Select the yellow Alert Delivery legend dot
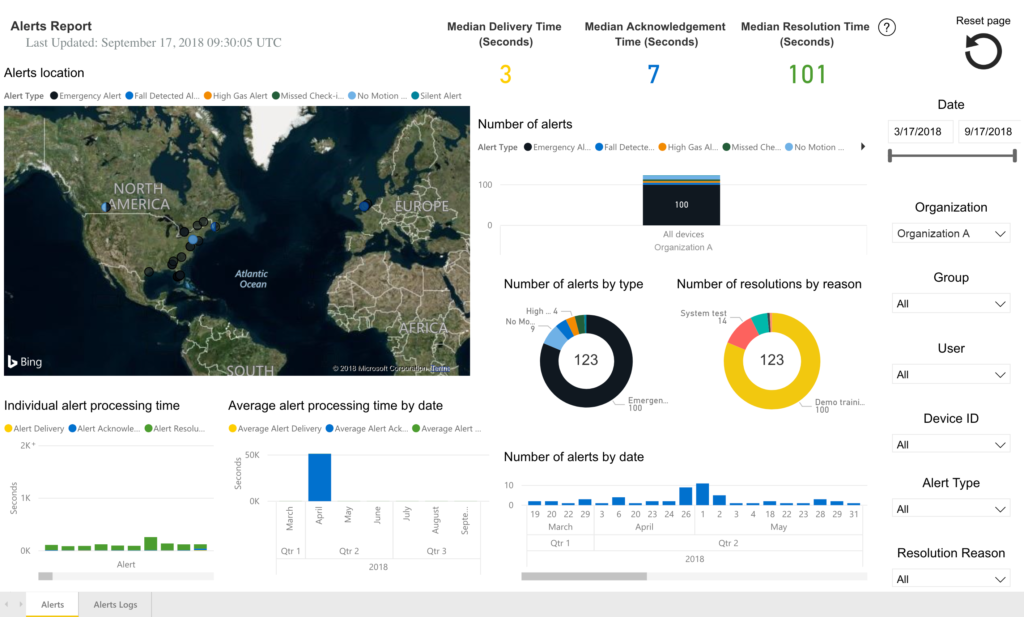 point(8,426)
